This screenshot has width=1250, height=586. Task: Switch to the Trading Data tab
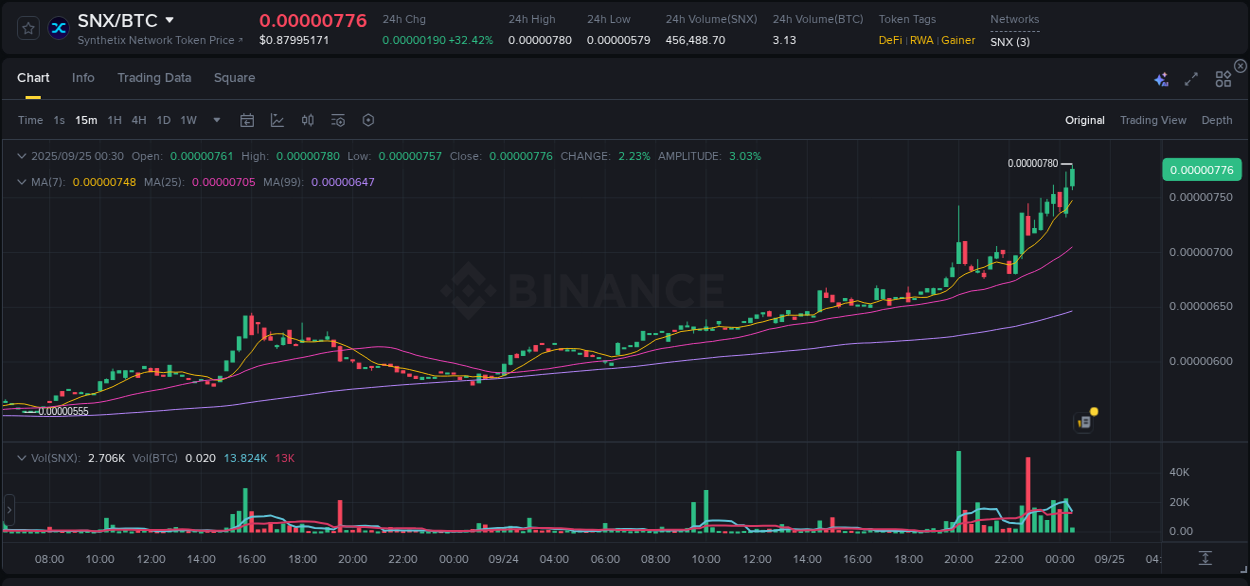pos(154,78)
